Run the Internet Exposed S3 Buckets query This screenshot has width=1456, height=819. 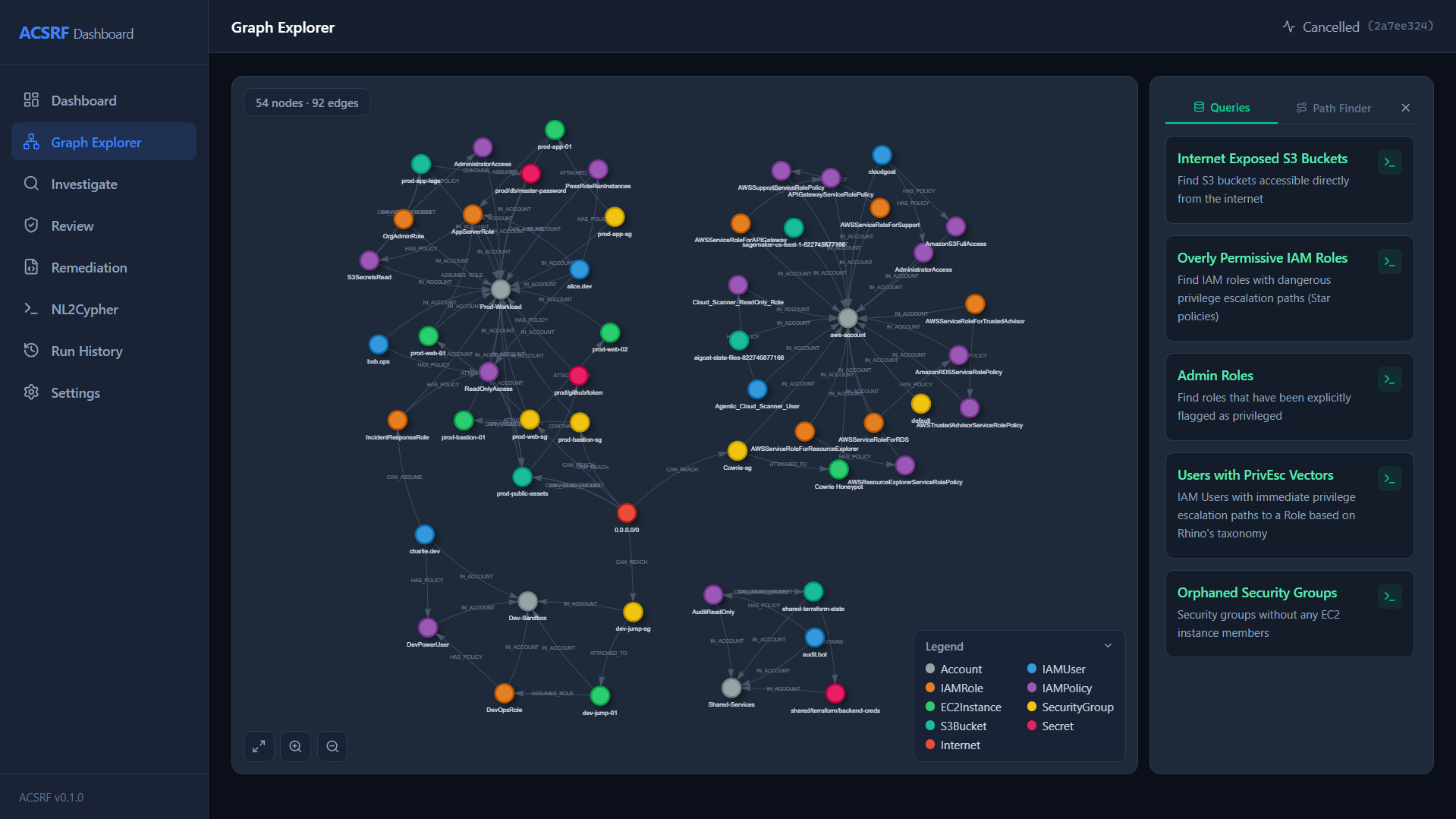pos(1390,162)
